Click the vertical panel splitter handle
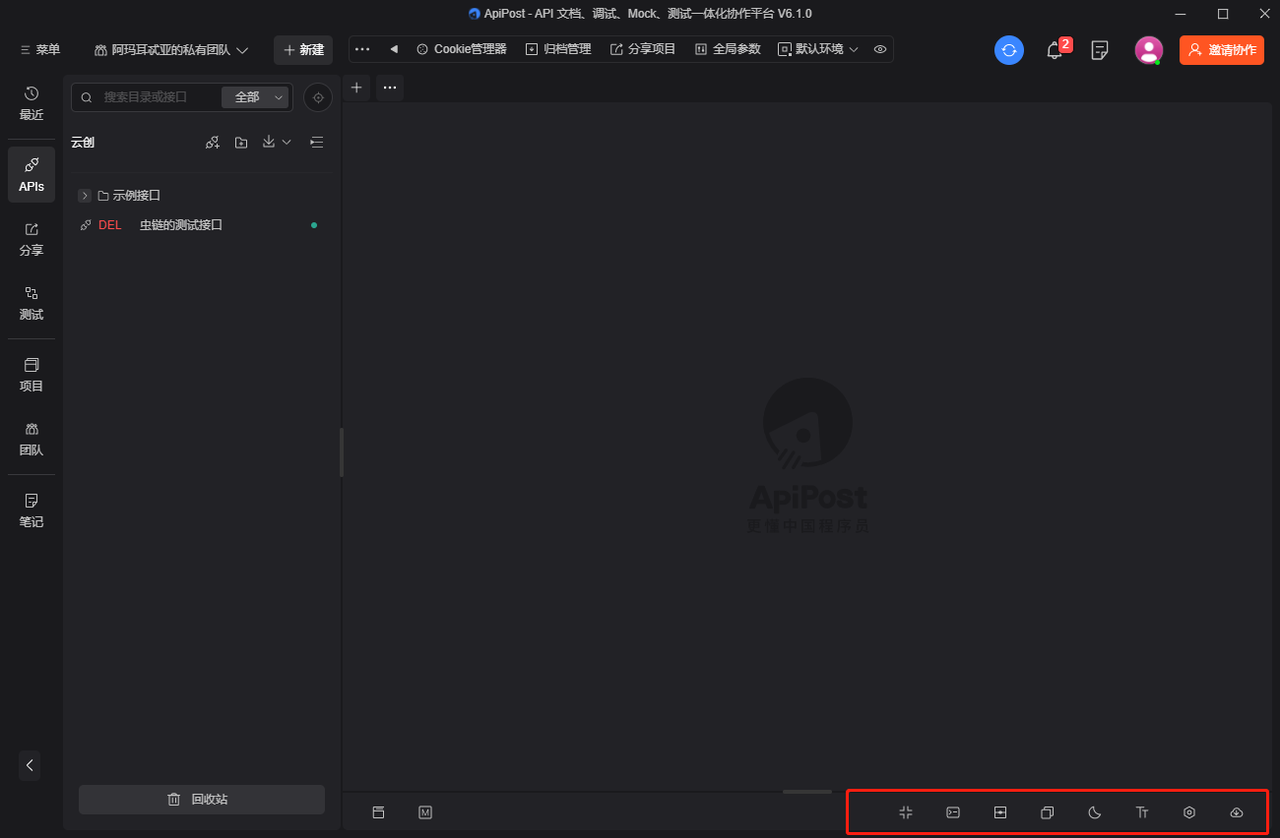1280x838 pixels. tap(341, 453)
